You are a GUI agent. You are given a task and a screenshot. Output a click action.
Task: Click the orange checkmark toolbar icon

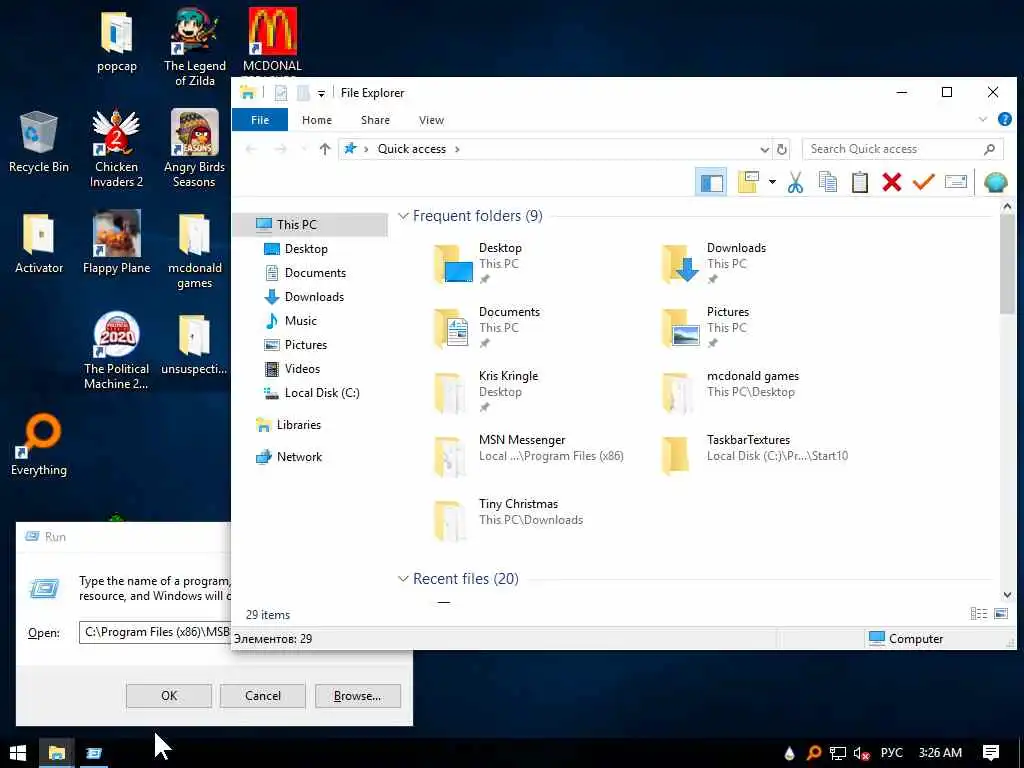[x=923, y=182]
